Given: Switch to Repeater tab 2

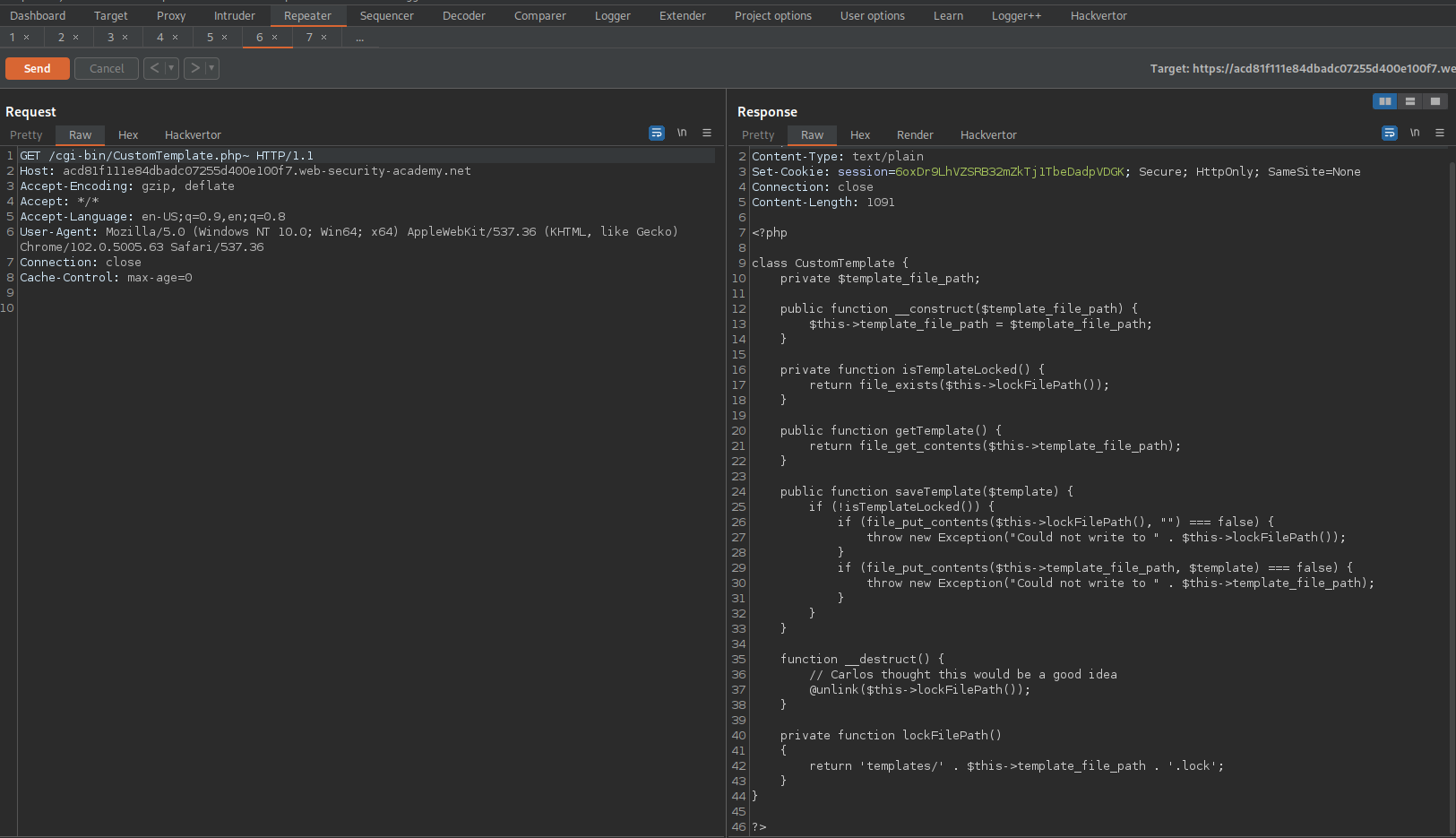Looking at the screenshot, I should pyautogui.click(x=62, y=38).
